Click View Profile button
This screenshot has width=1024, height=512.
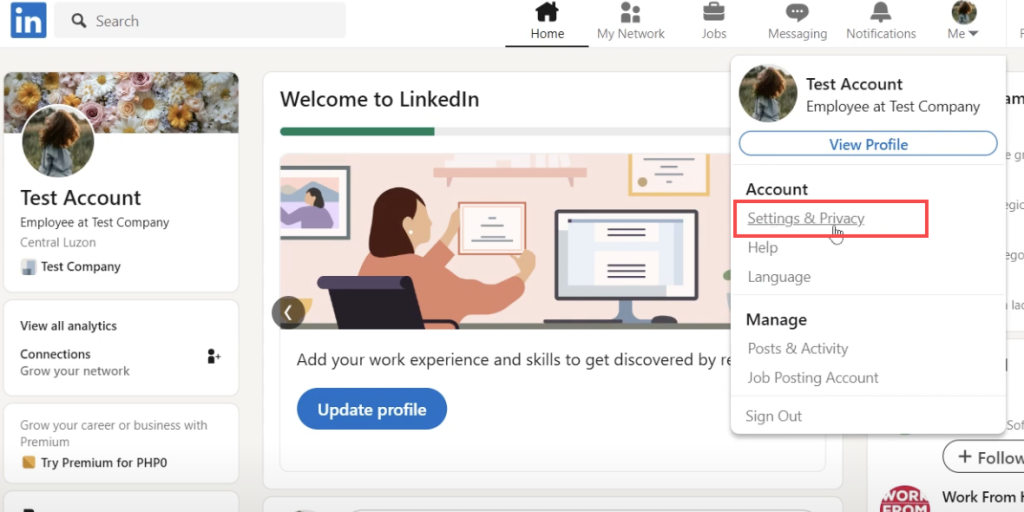(868, 144)
